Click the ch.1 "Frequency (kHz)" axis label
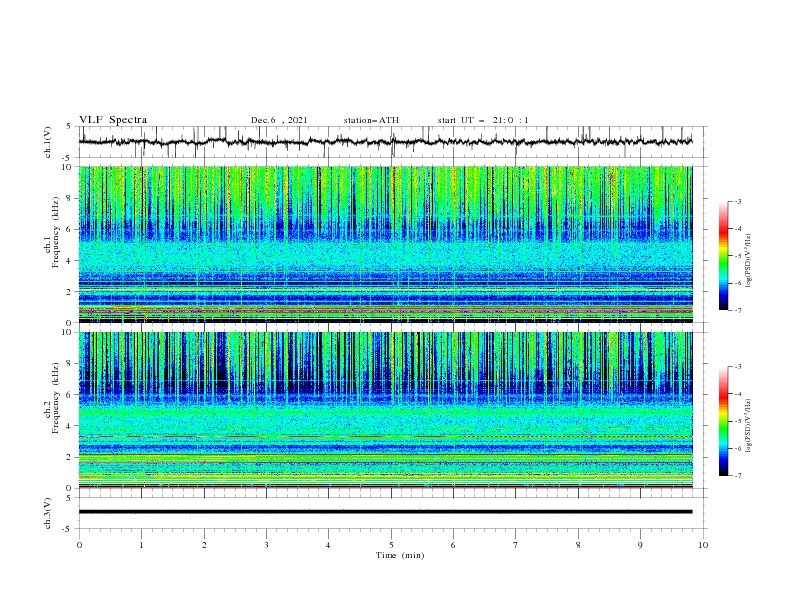The height and width of the screenshot is (612, 792). pos(56,233)
